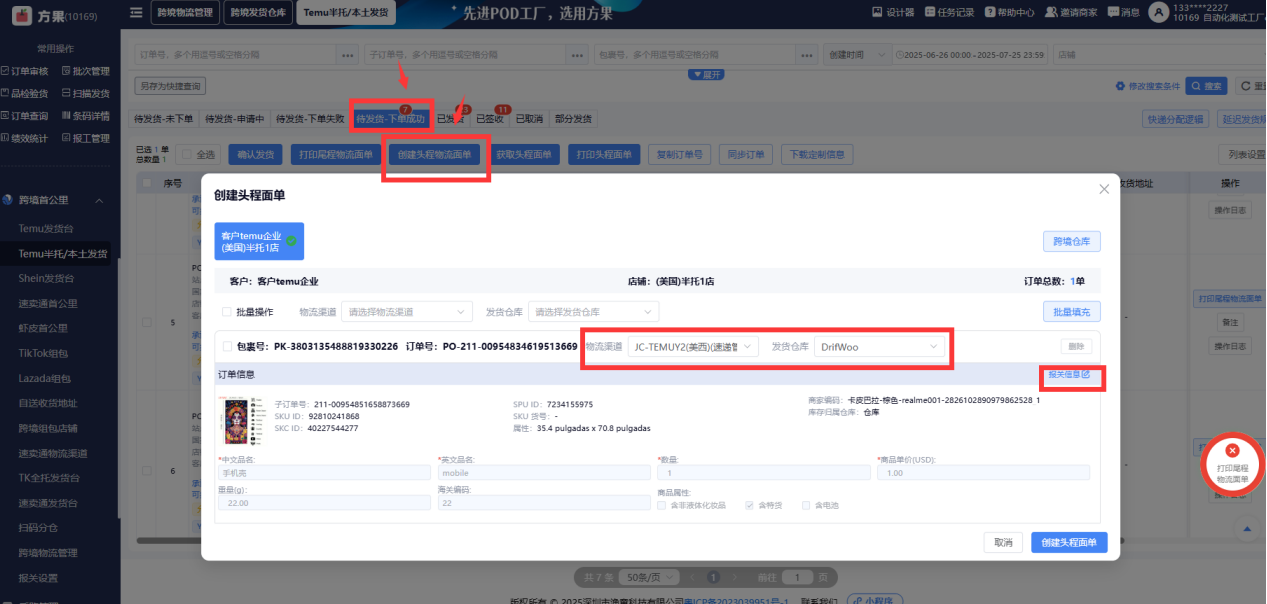This screenshot has height=604, width=1267.
Task: Toggle the 含特货 checkbox
Action: pyautogui.click(x=750, y=505)
